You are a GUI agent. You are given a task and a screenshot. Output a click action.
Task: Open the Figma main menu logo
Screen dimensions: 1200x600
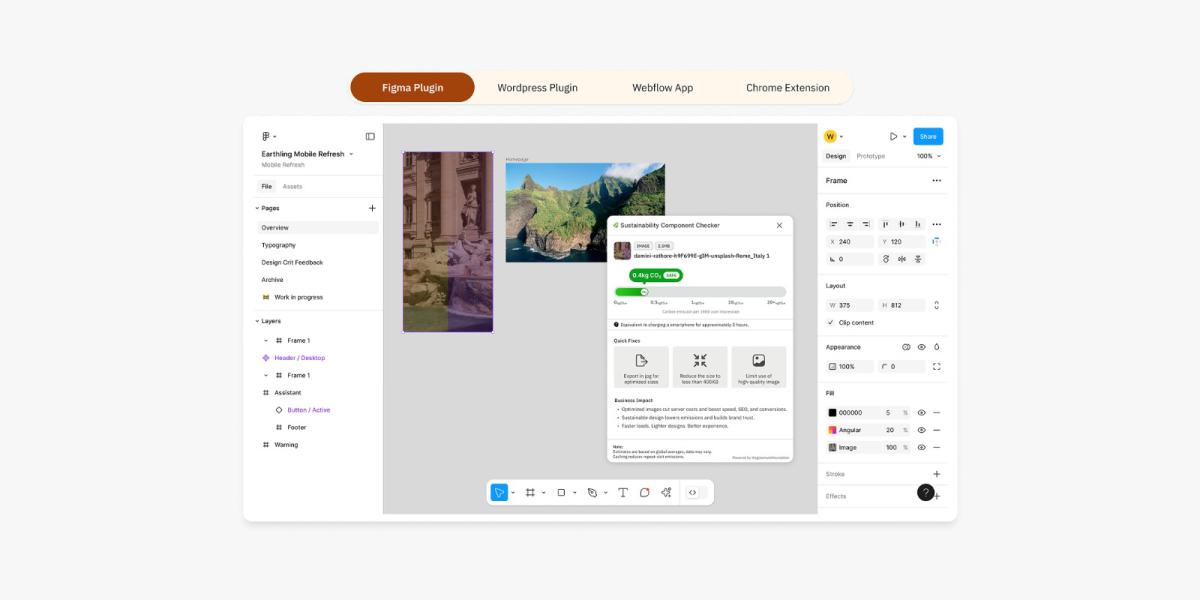pos(266,136)
